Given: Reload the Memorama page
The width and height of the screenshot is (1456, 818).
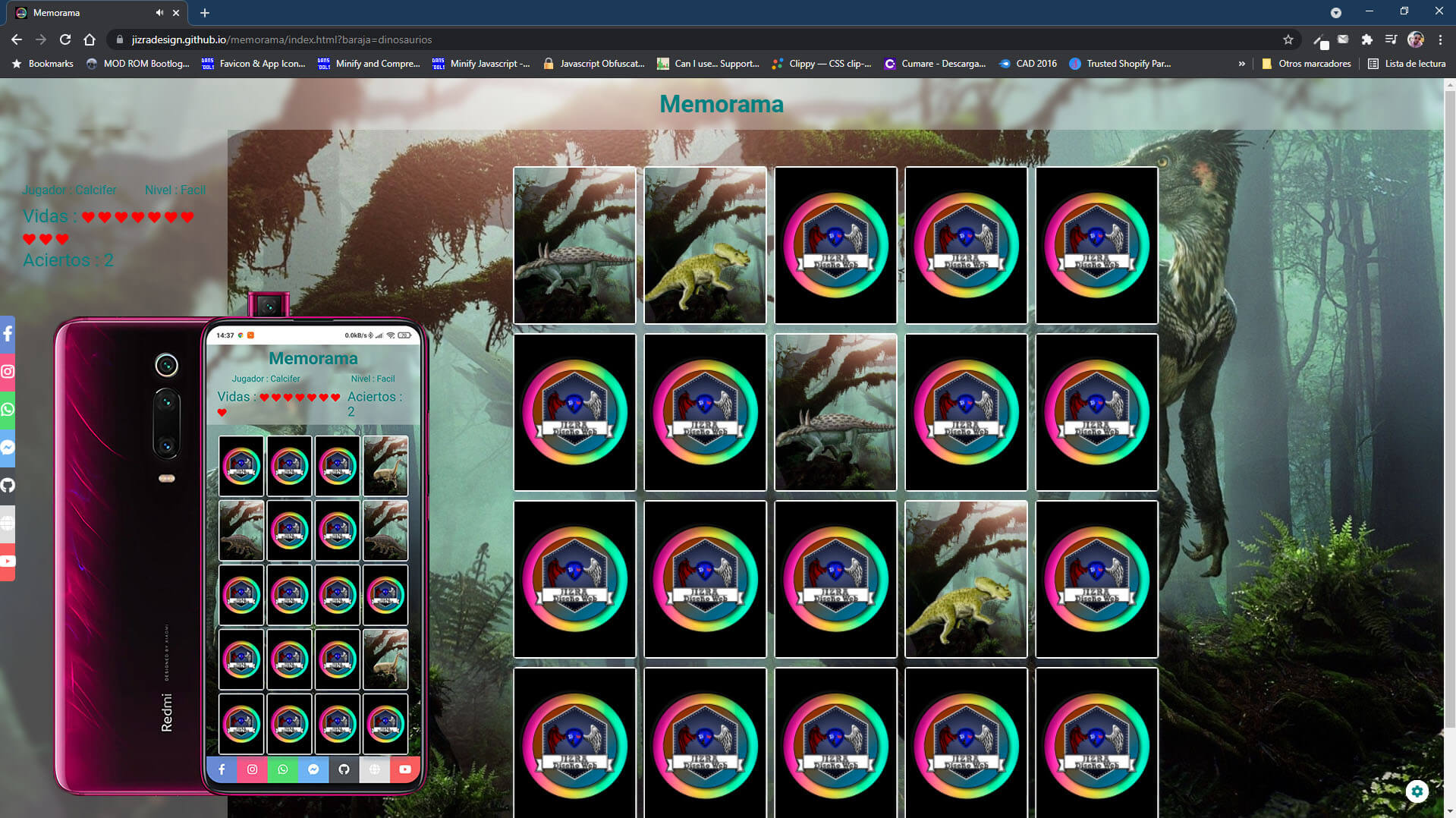Looking at the screenshot, I should 65,39.
